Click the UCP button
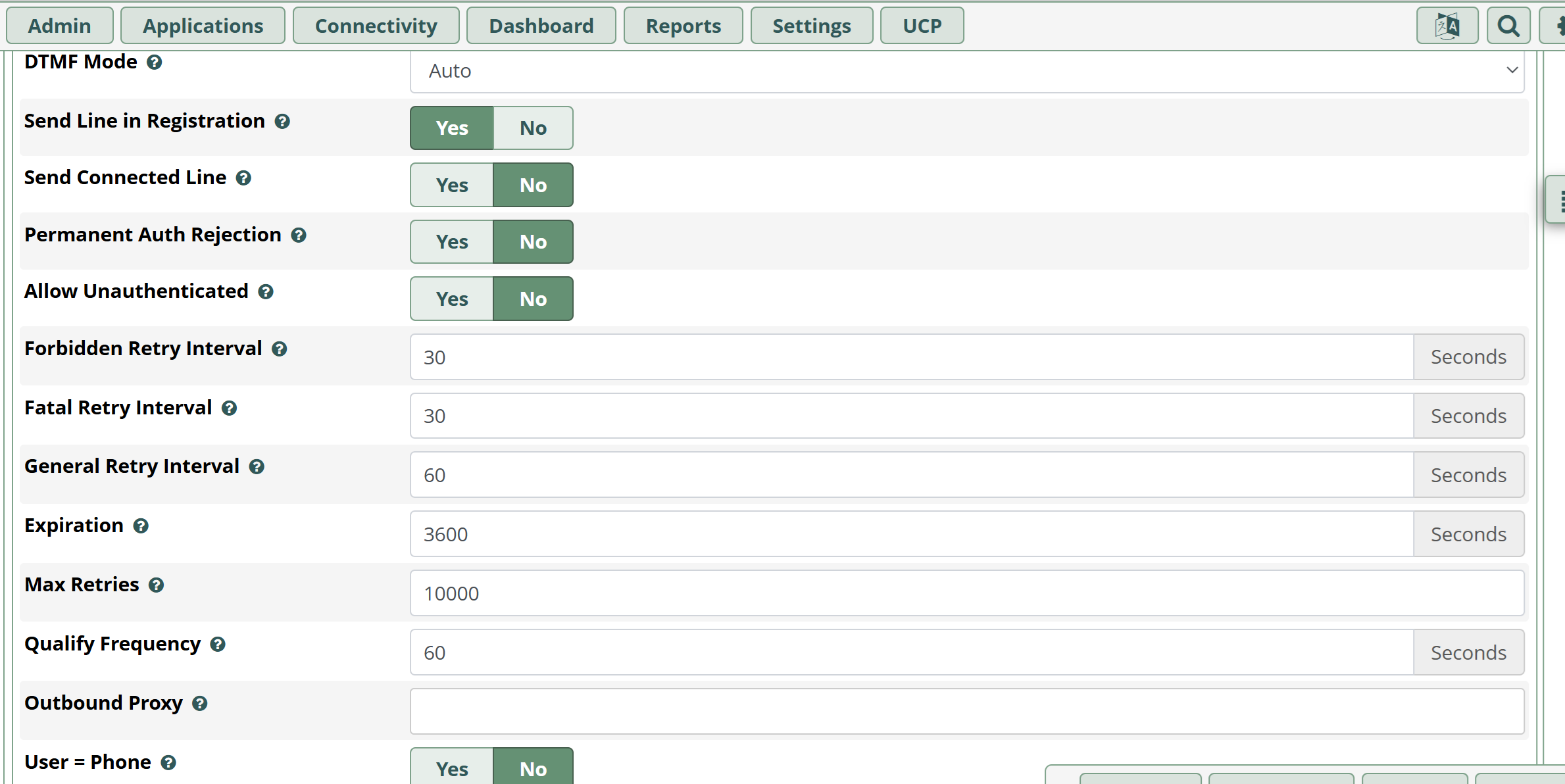Viewport: 1565px width, 784px height. (922, 26)
